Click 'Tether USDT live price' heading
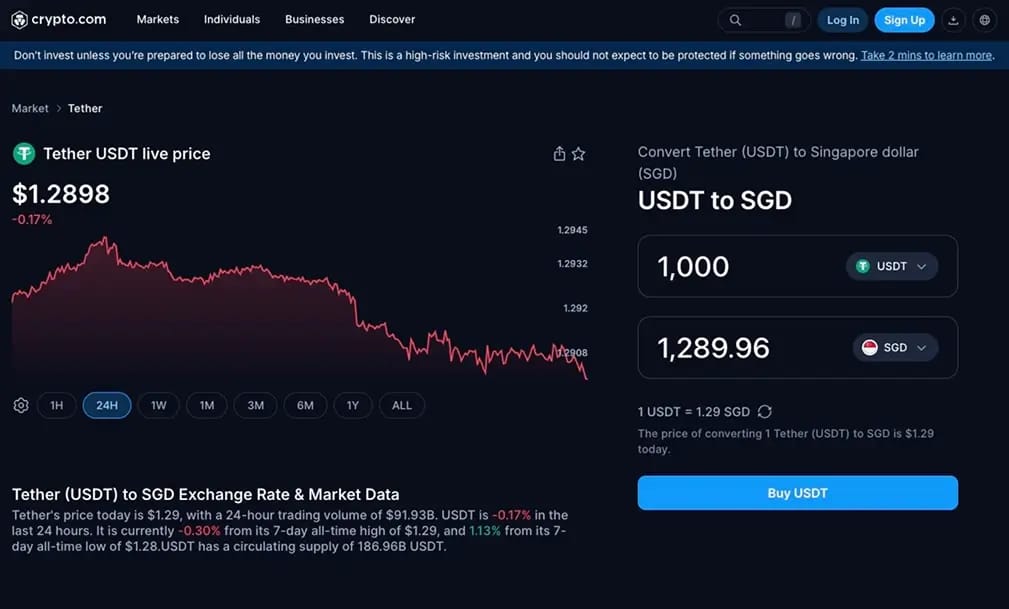This screenshot has height=609, width=1009. (127, 154)
